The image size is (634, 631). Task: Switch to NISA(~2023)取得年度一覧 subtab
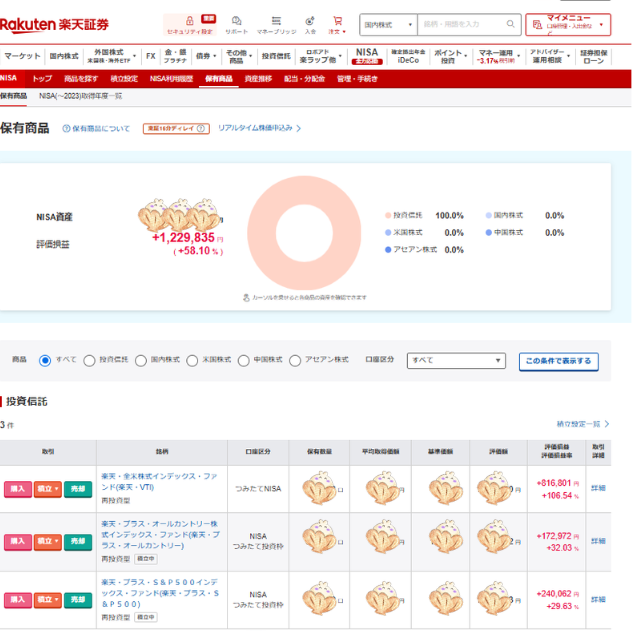80,96
